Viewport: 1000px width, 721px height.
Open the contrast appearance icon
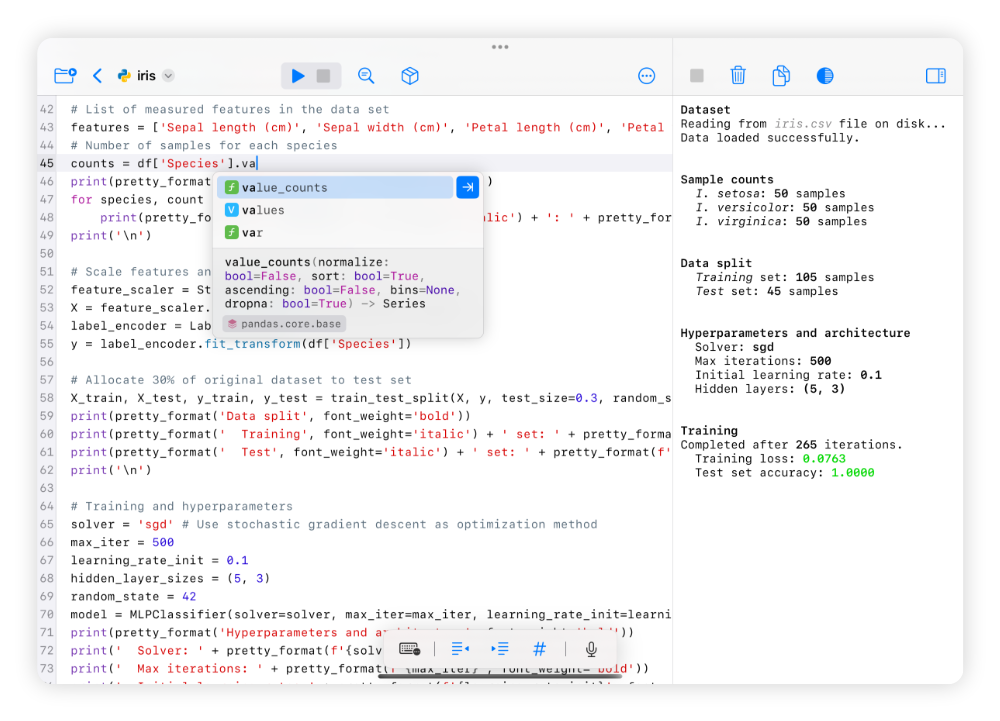click(823, 75)
